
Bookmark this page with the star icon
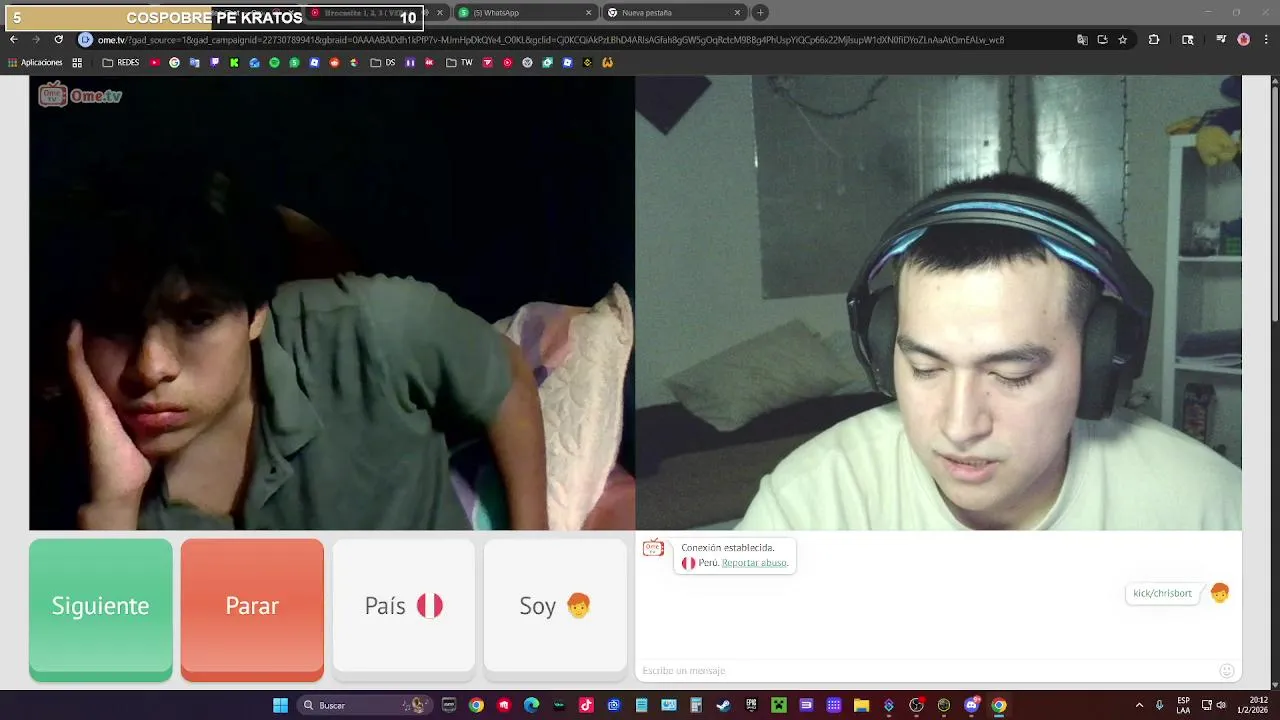tap(1123, 40)
